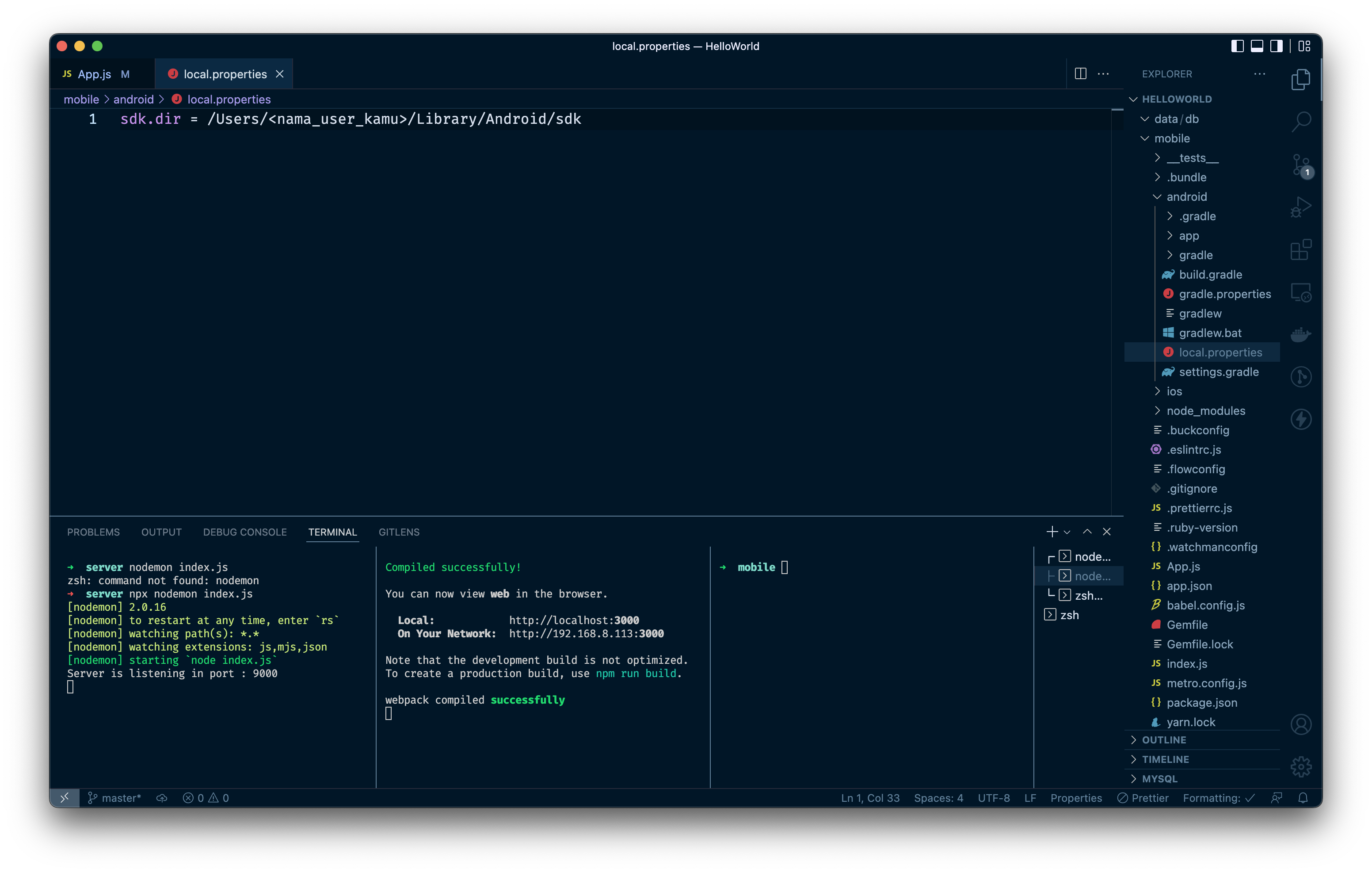1372x873 pixels.
Task: Expand the OUTLINE section
Action: 1163,739
